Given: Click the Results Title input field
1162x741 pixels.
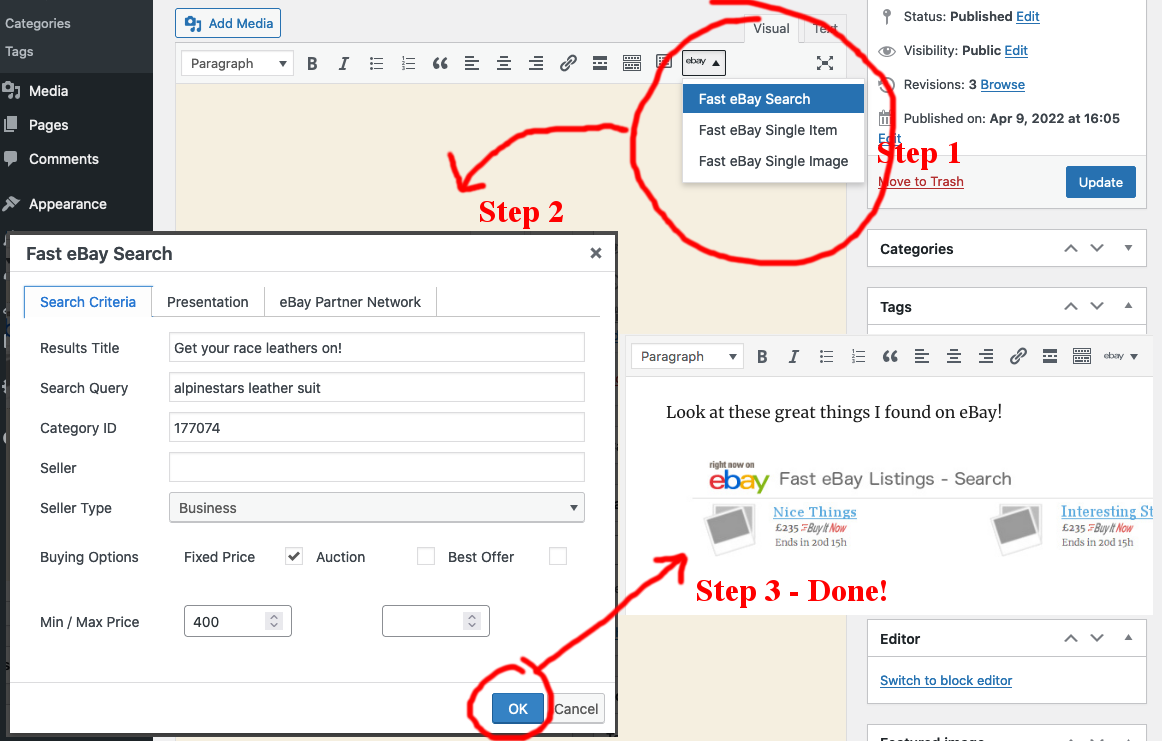Looking at the screenshot, I should tap(376, 348).
